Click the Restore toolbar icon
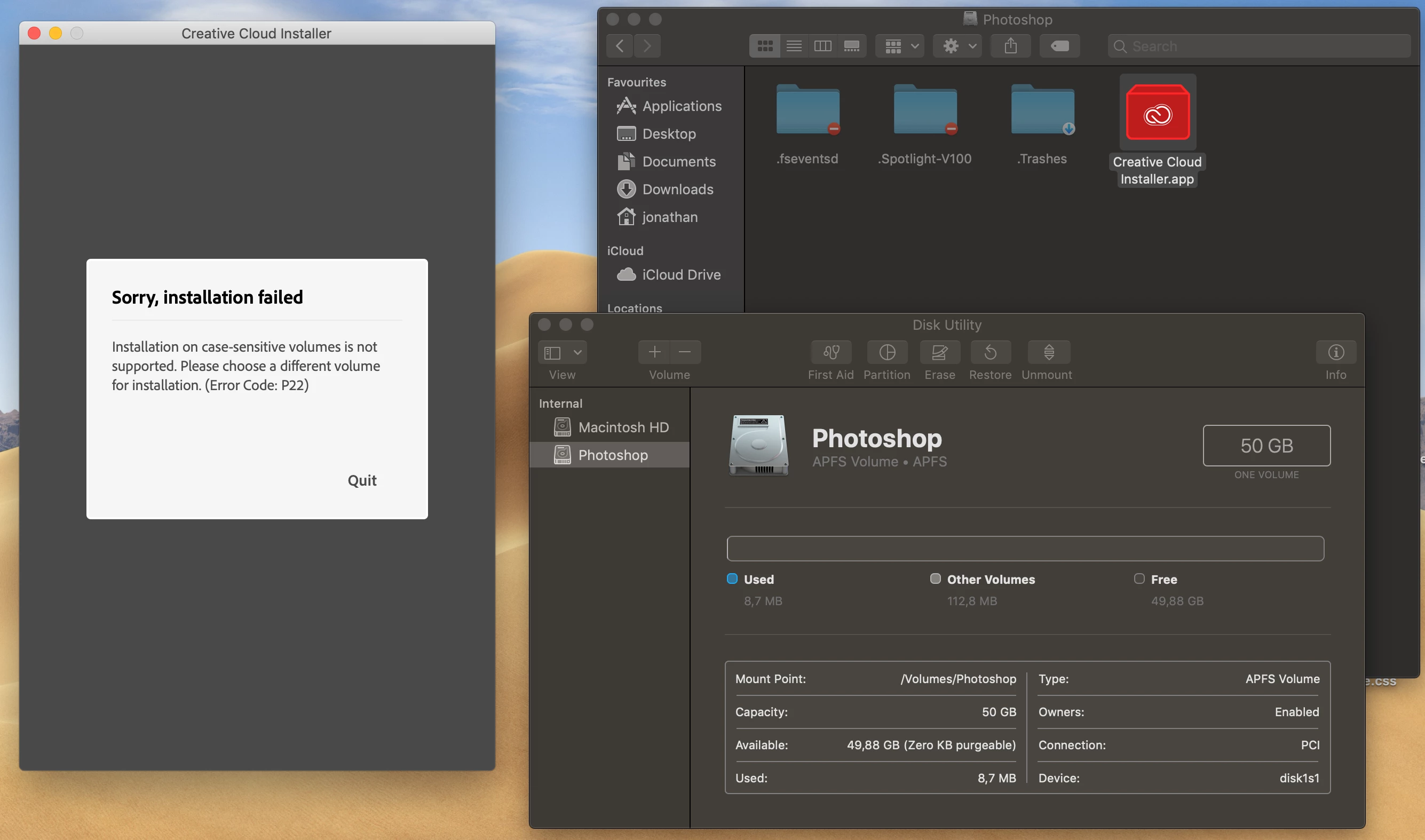 pyautogui.click(x=990, y=352)
